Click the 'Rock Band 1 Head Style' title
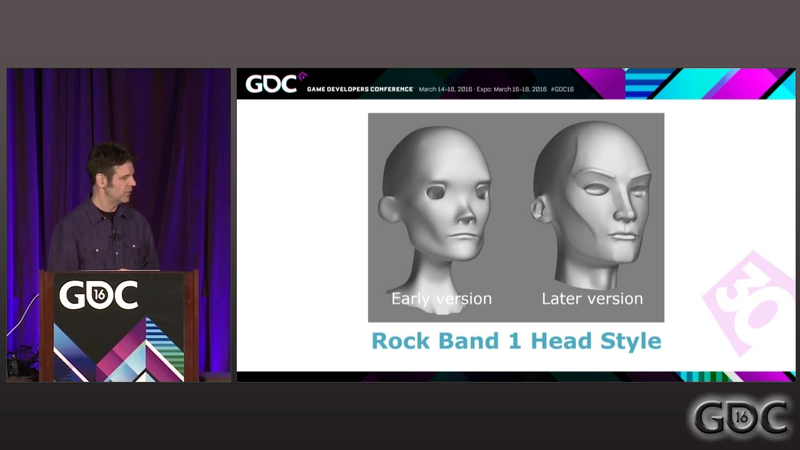The image size is (800, 450). (516, 341)
